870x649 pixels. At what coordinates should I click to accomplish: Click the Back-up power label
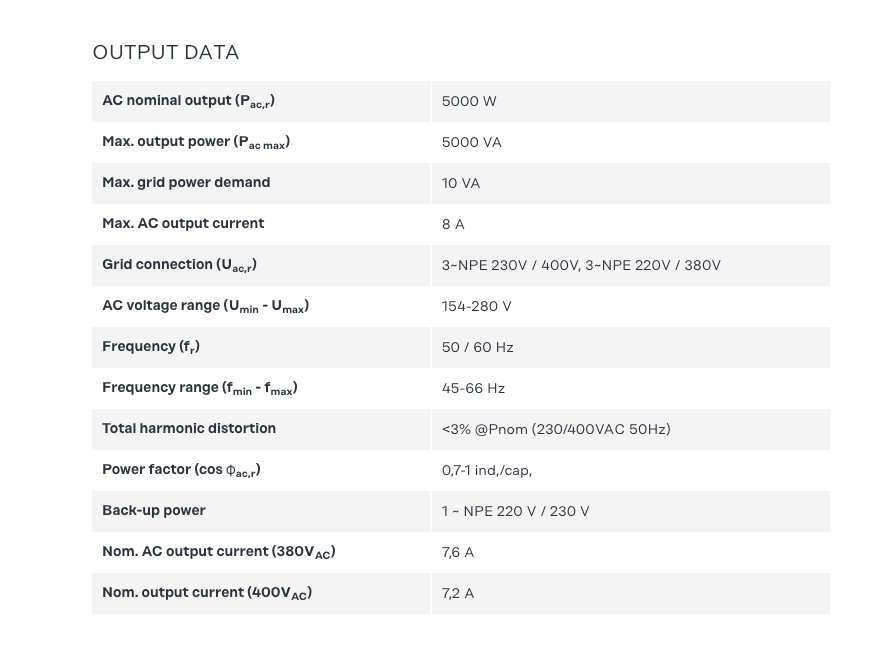point(154,511)
